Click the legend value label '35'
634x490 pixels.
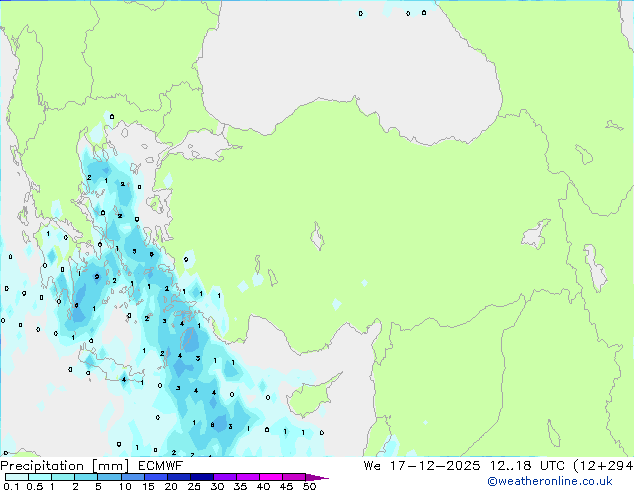click(240, 486)
